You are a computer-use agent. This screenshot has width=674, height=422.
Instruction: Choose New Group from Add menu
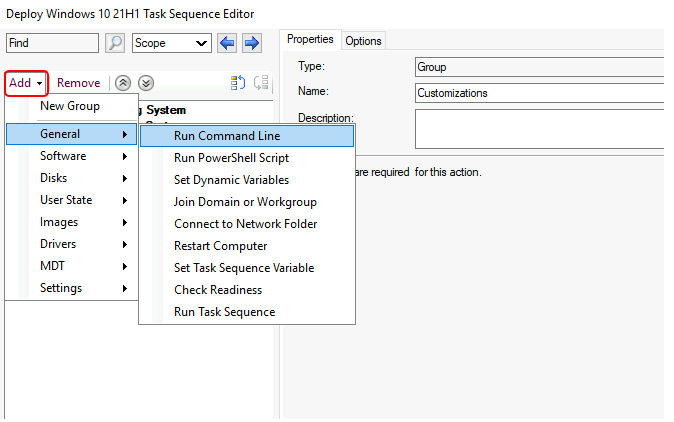coord(70,106)
